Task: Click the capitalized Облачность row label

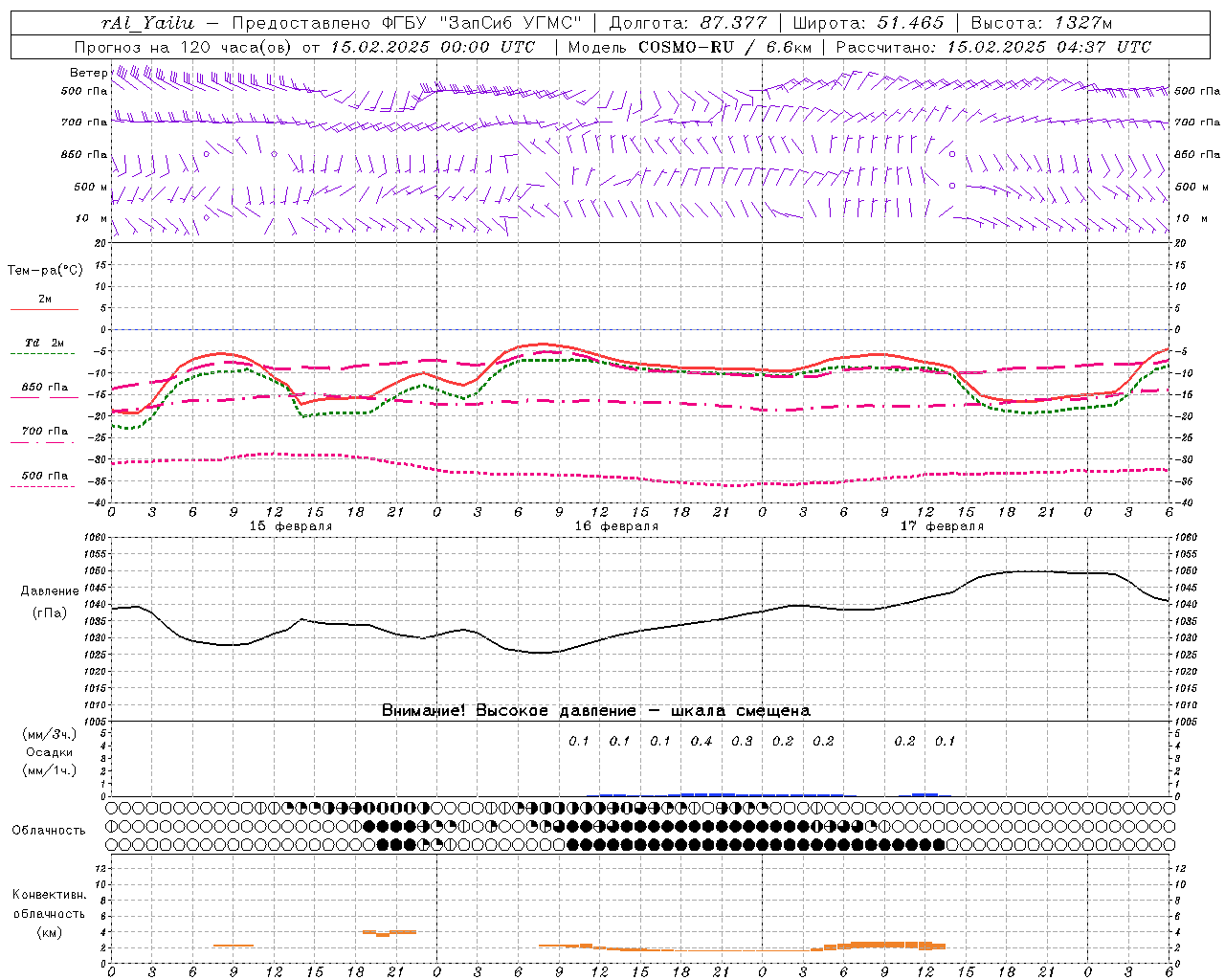Action: 49,831
